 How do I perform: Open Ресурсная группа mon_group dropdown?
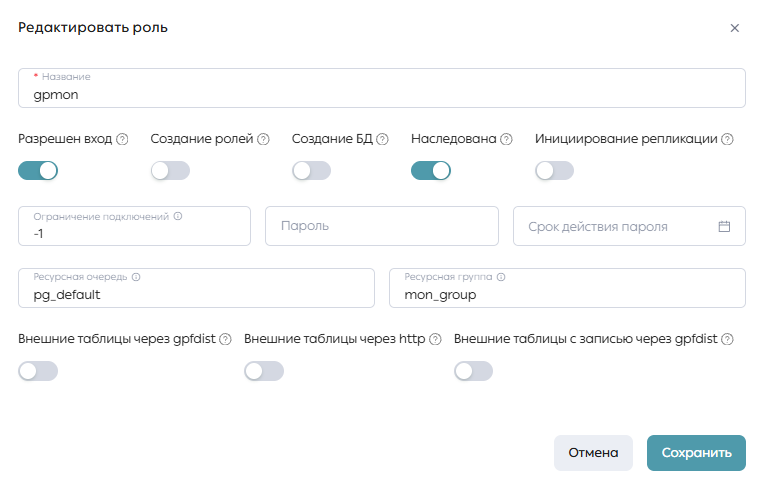point(567,288)
